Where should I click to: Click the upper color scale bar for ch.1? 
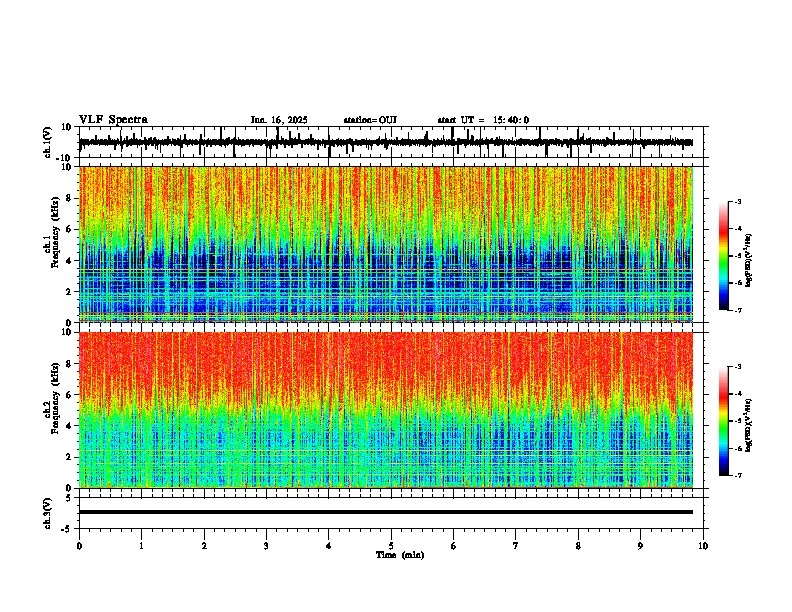[x=724, y=256]
